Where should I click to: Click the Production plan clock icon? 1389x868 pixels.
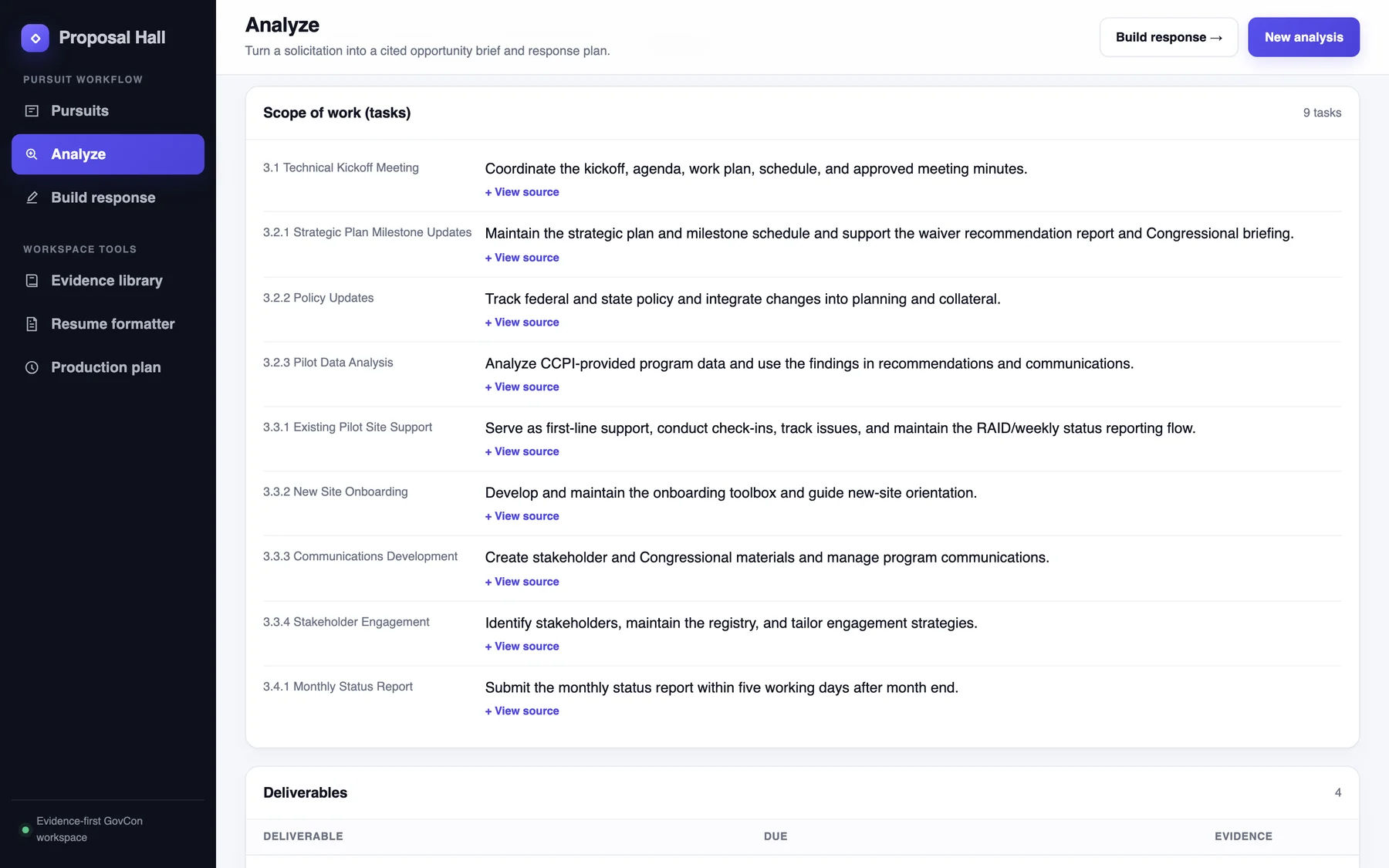tap(32, 367)
